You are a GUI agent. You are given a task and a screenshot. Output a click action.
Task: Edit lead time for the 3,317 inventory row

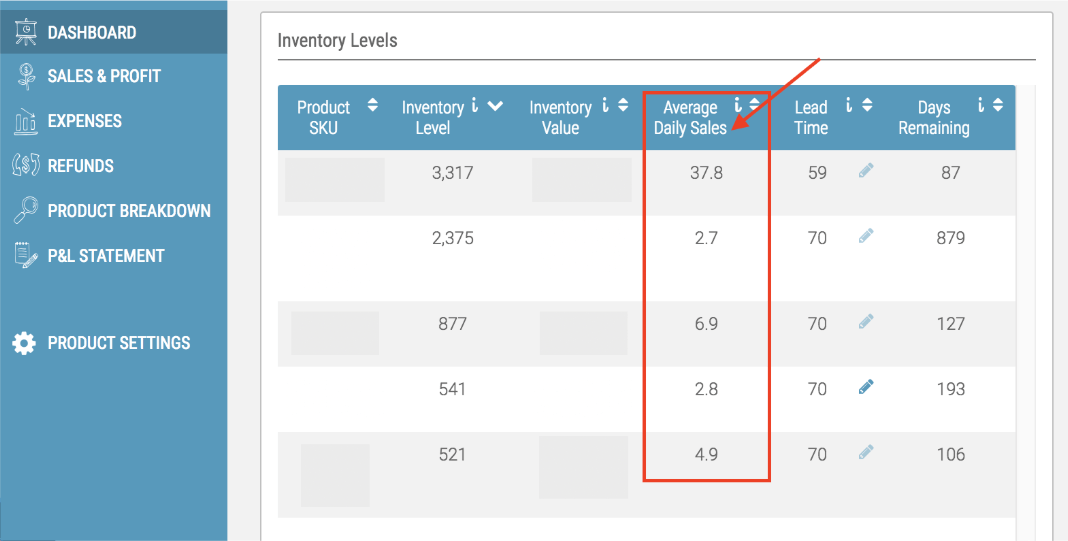tap(866, 171)
